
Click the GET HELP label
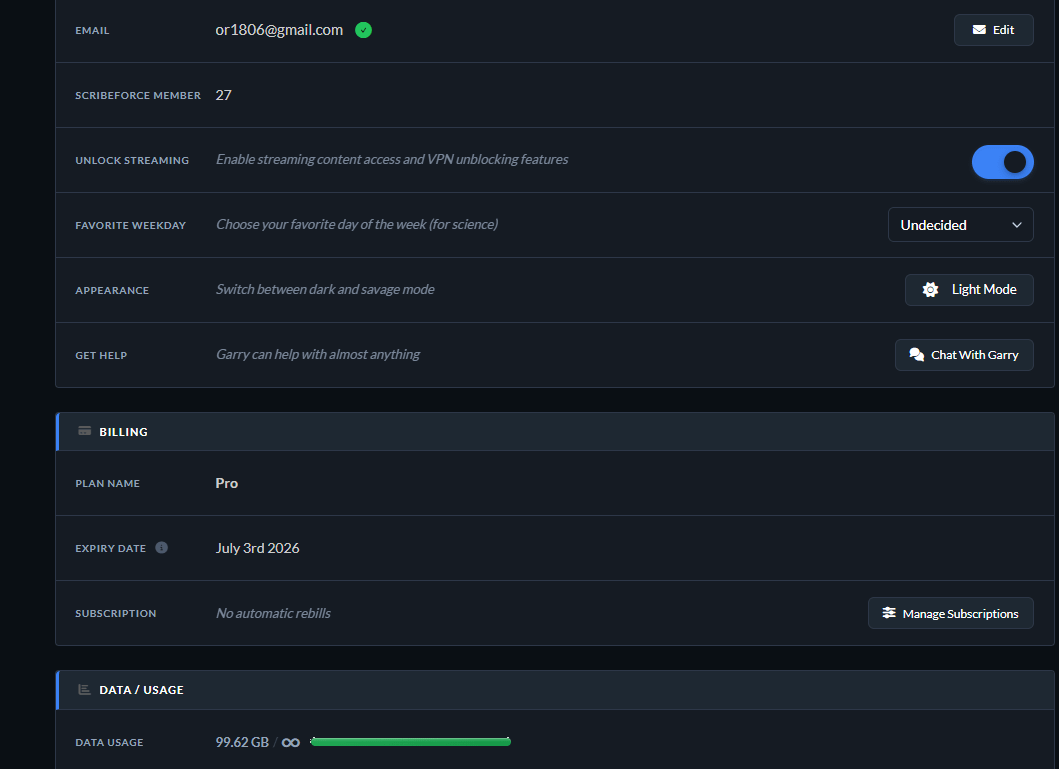[x=101, y=355]
